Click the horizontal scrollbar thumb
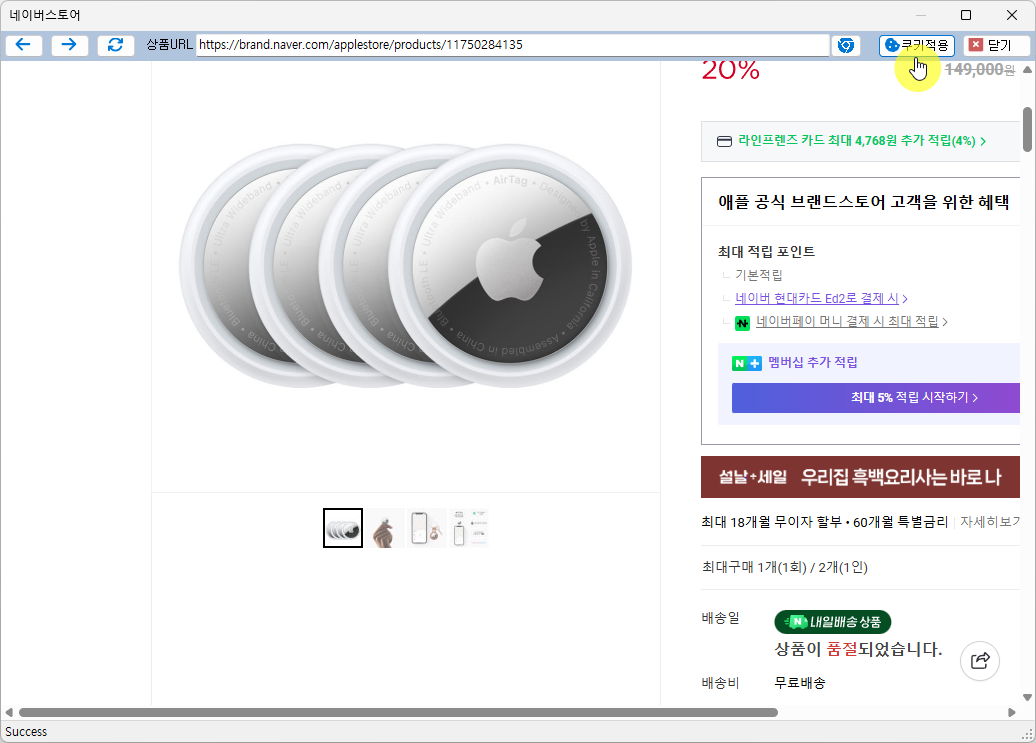Screen dimensions: 1036x743 [x=398, y=713]
